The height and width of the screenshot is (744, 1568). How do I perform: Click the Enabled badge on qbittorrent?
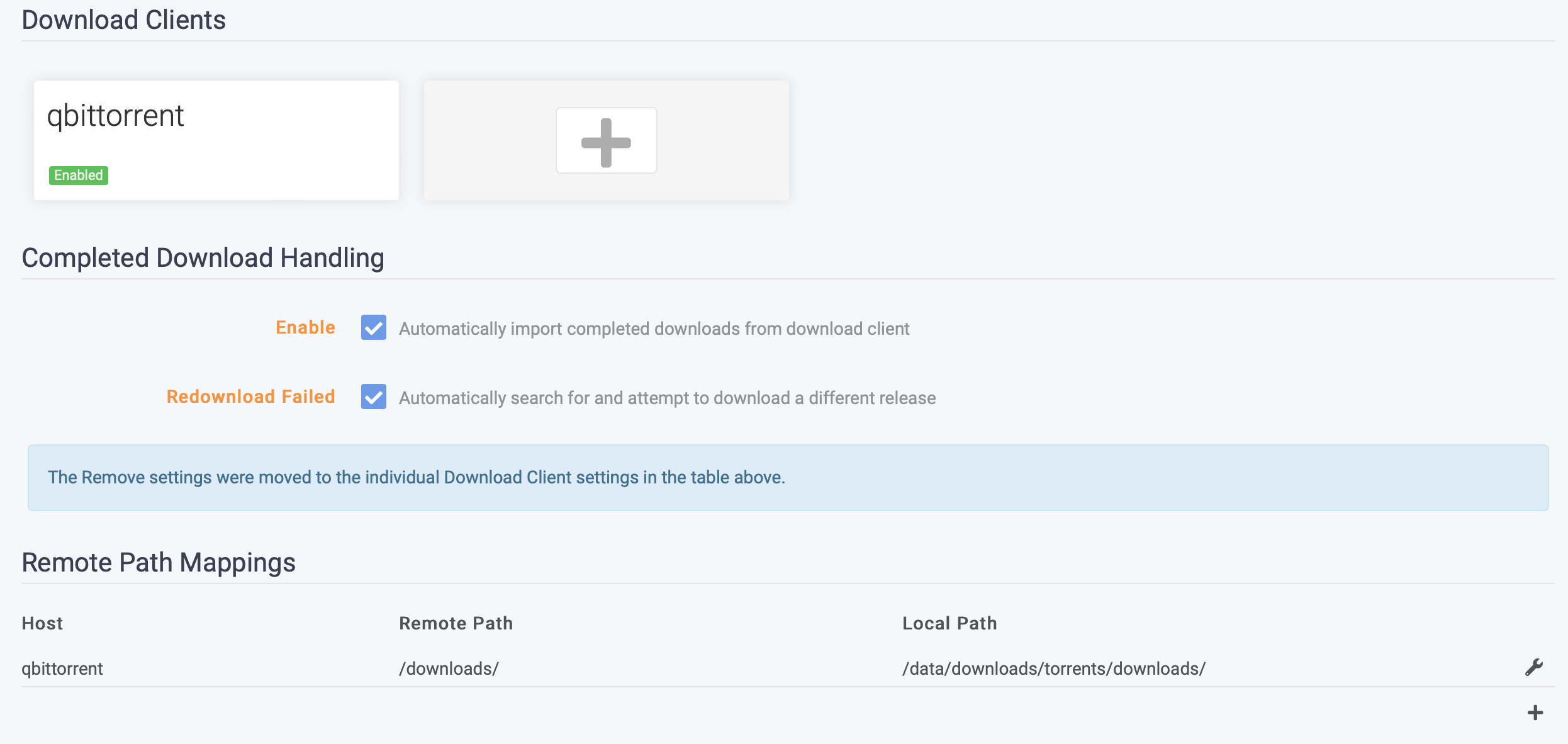[x=79, y=175]
